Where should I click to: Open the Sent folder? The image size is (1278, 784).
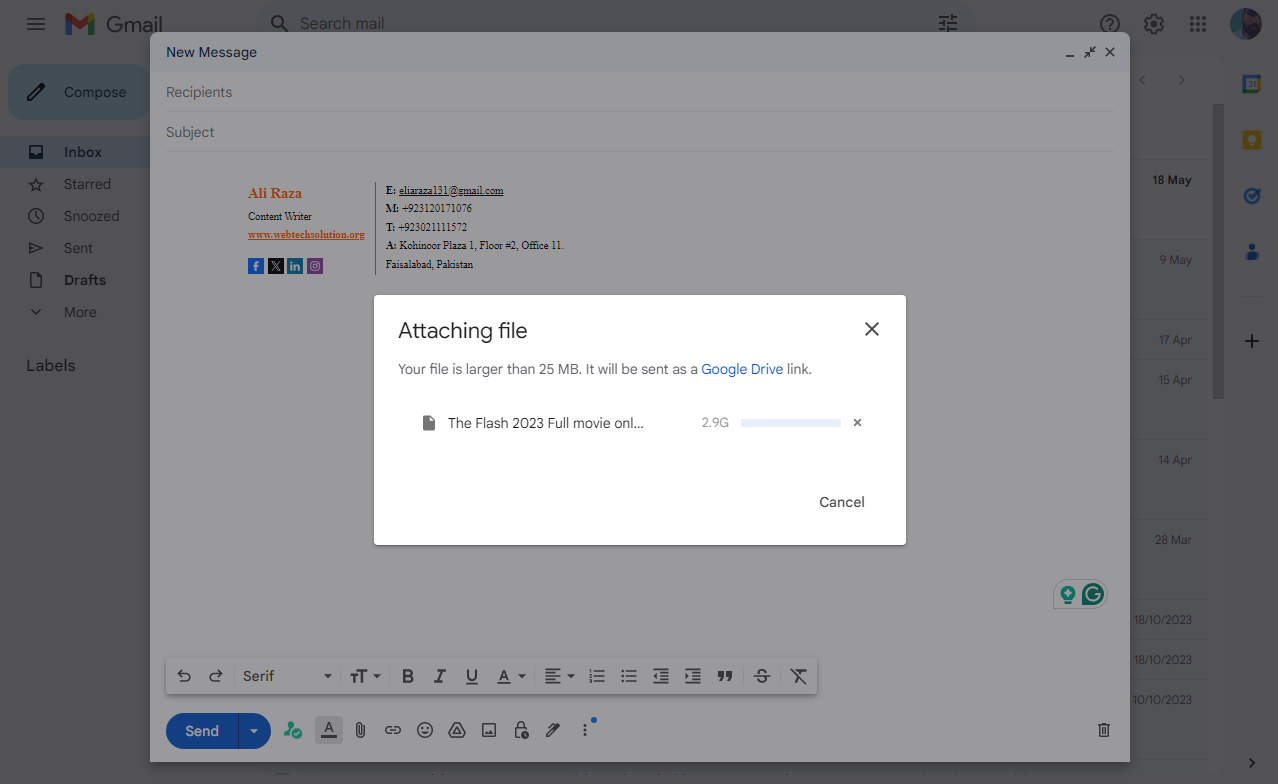click(78, 248)
